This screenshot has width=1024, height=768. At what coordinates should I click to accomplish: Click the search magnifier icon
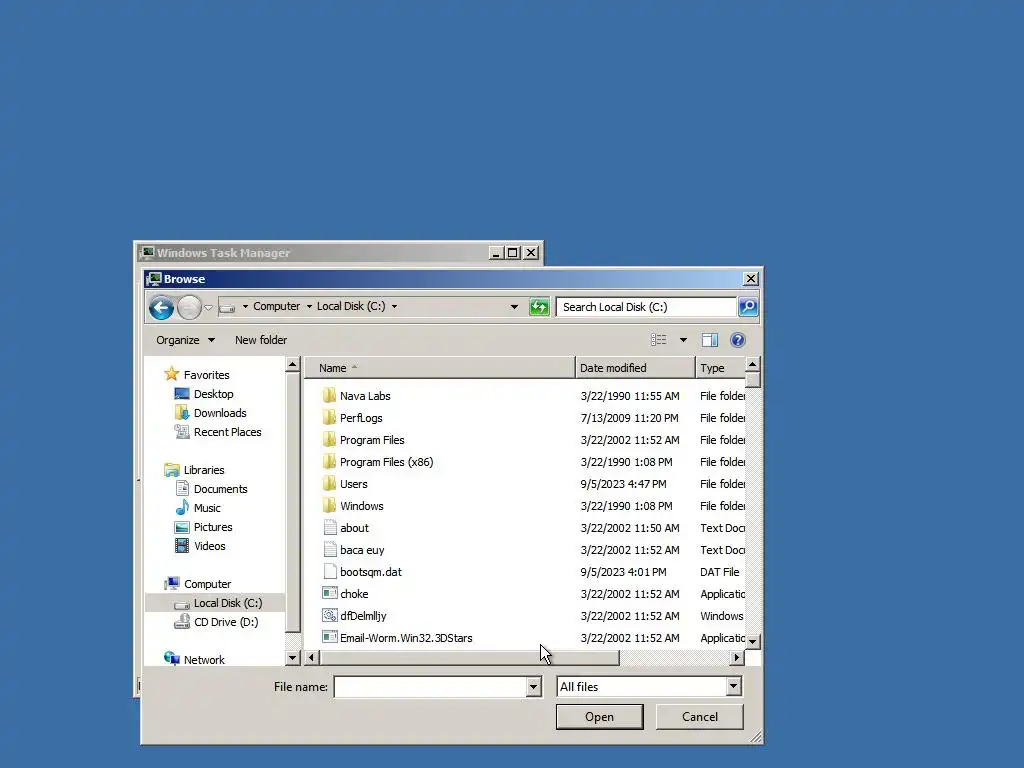[x=748, y=306]
